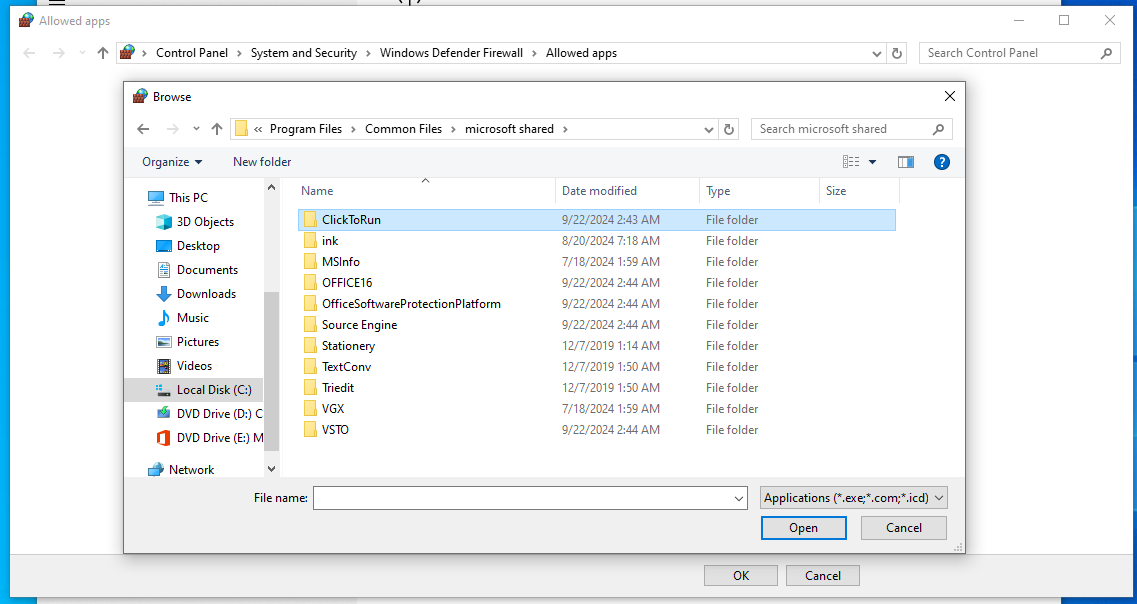Select the OFFICE16 folder icon
Image resolution: width=1137 pixels, height=604 pixels.
[310, 283]
